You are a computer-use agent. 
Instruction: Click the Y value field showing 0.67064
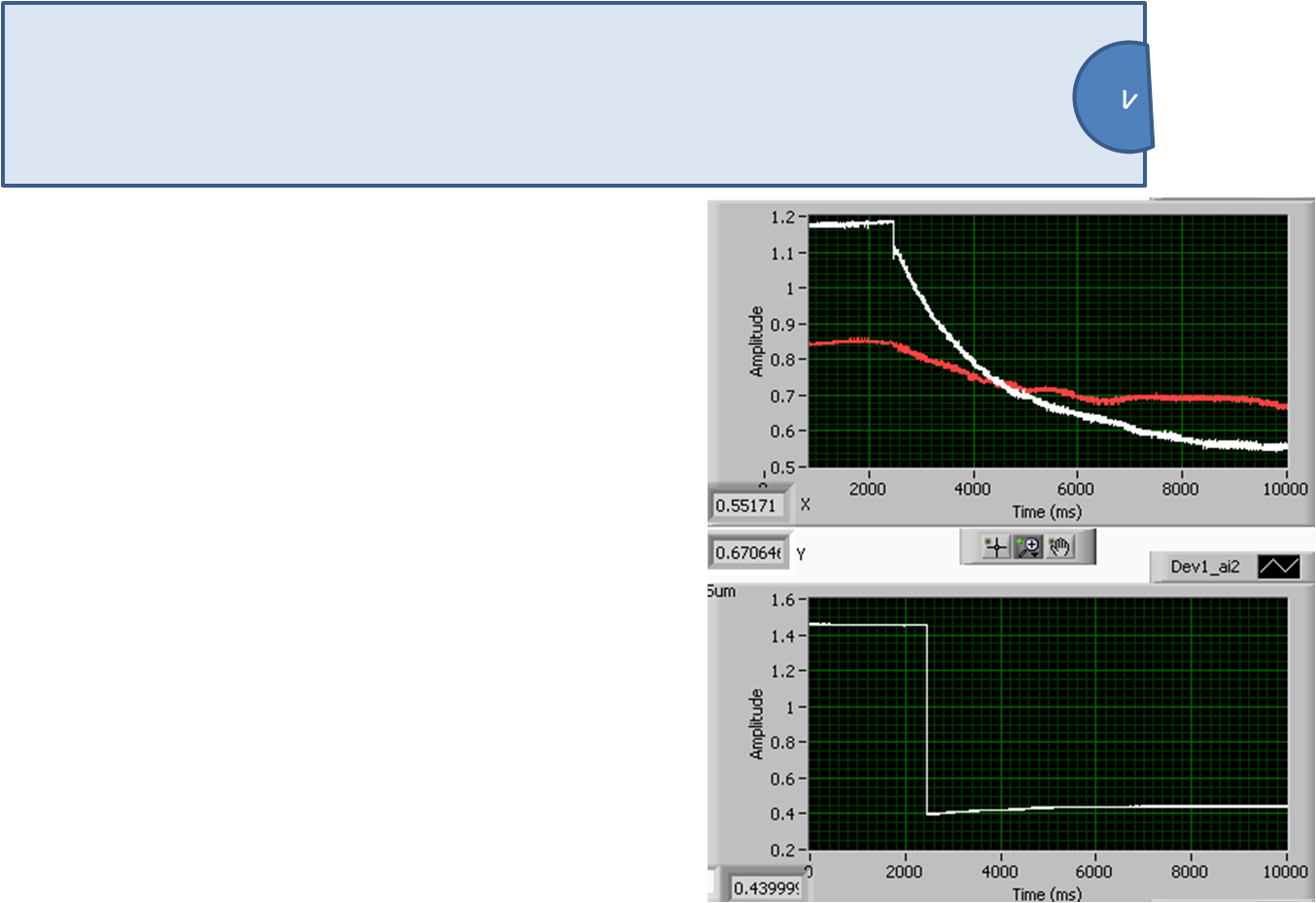pyautogui.click(x=747, y=553)
